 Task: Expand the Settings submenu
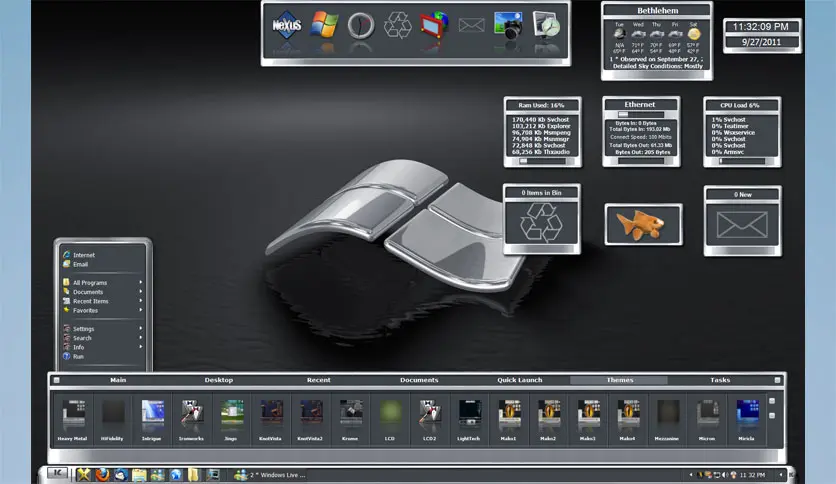(102, 328)
